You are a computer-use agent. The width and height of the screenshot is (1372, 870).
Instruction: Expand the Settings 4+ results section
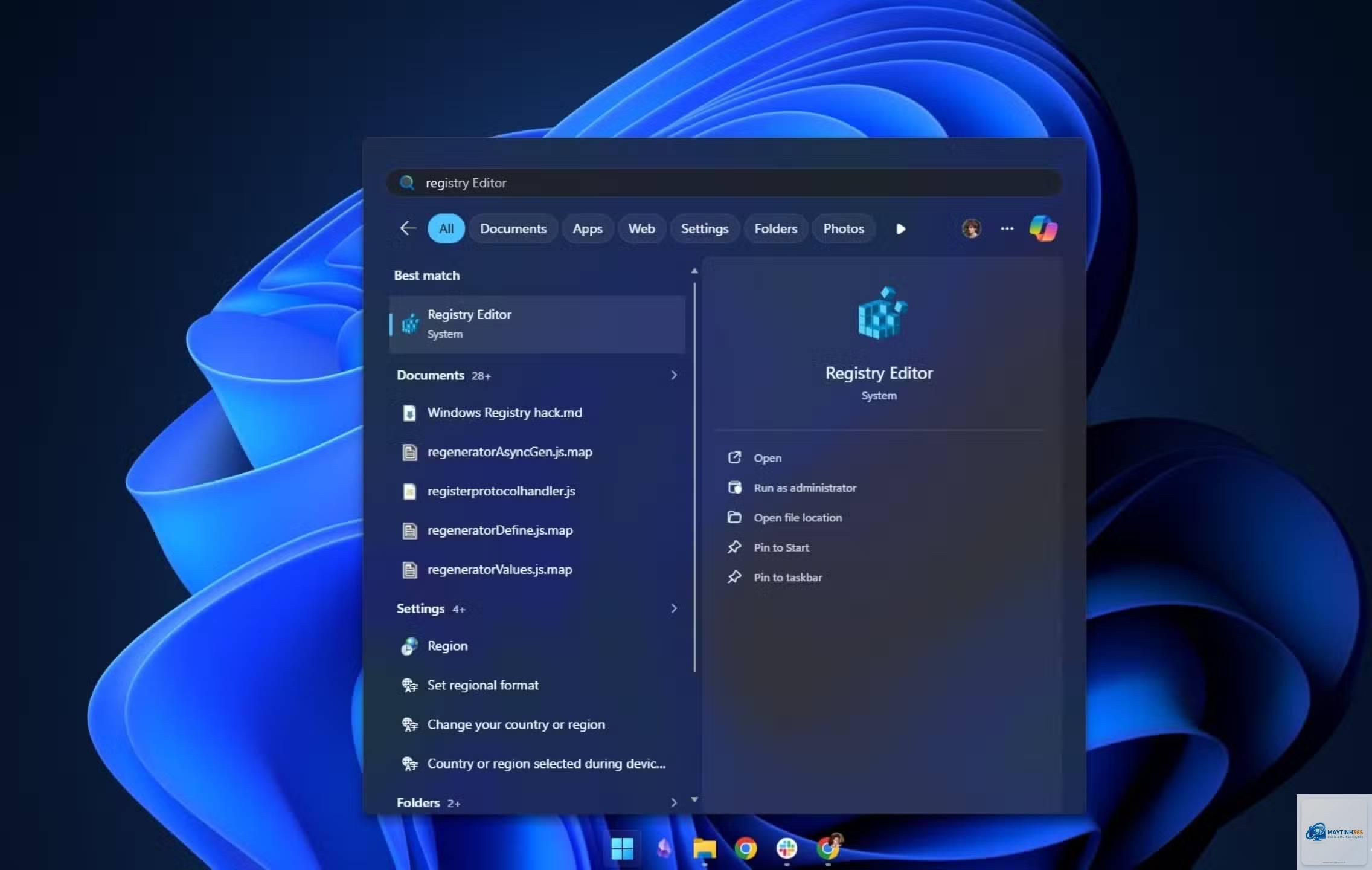point(674,608)
